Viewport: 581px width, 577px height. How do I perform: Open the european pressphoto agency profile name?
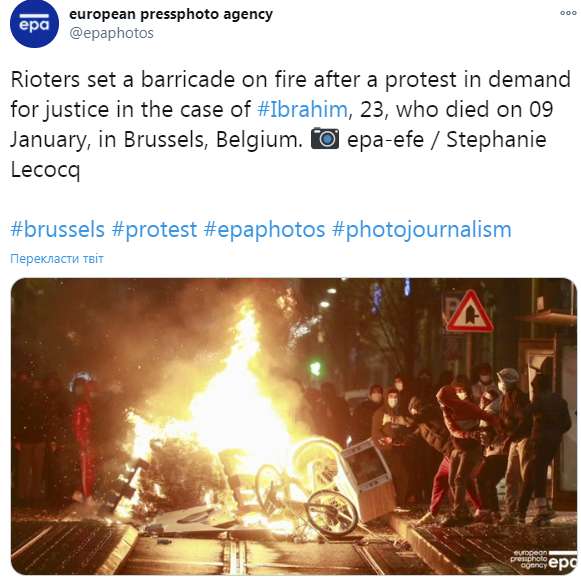pos(171,14)
